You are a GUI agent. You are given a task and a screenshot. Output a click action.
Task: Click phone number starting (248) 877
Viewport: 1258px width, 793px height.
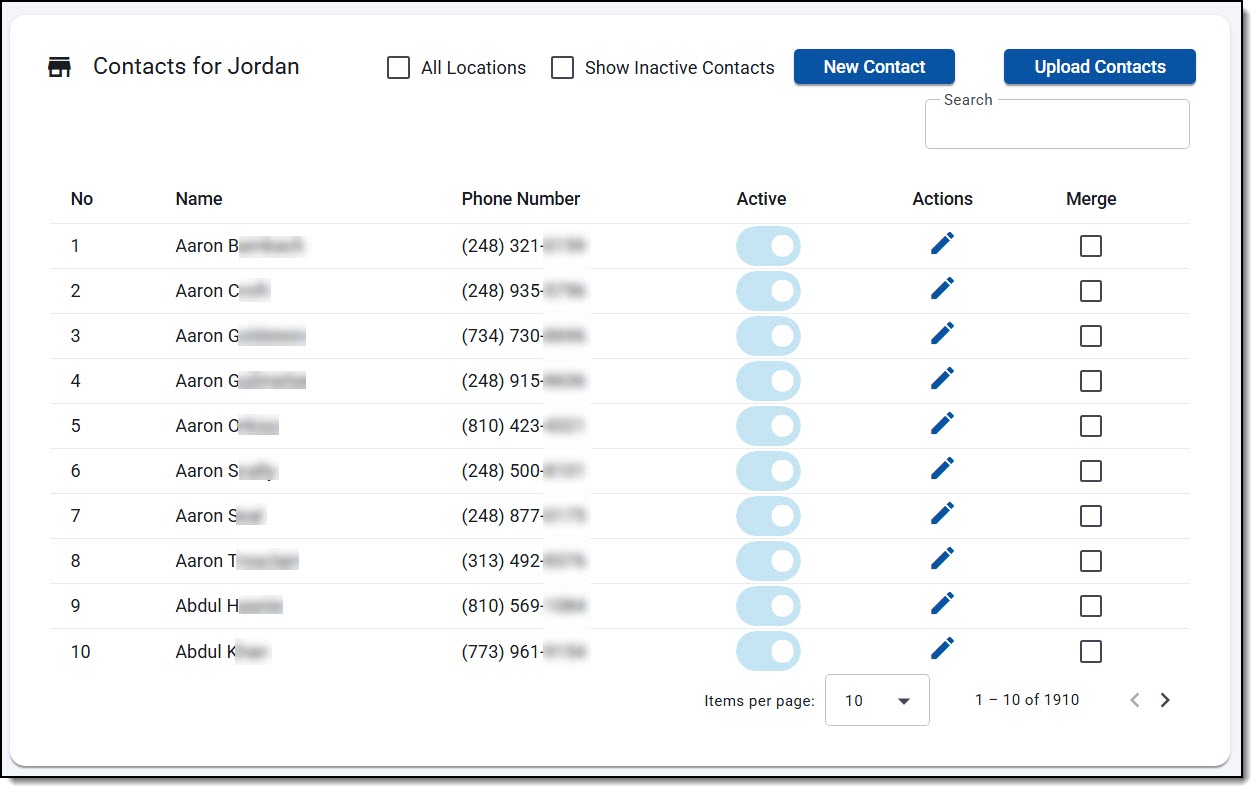tap(524, 516)
